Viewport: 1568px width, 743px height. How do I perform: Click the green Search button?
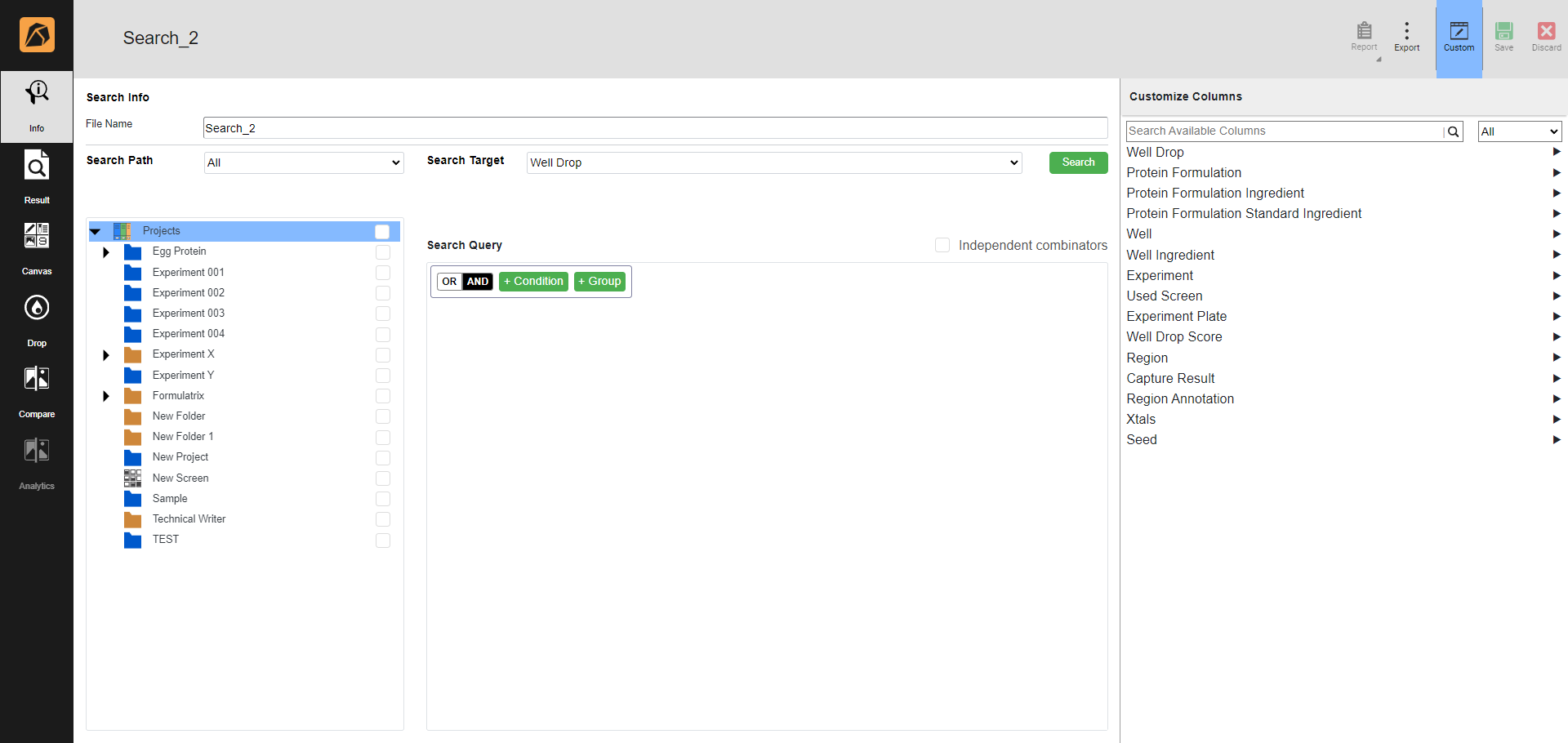coord(1078,162)
